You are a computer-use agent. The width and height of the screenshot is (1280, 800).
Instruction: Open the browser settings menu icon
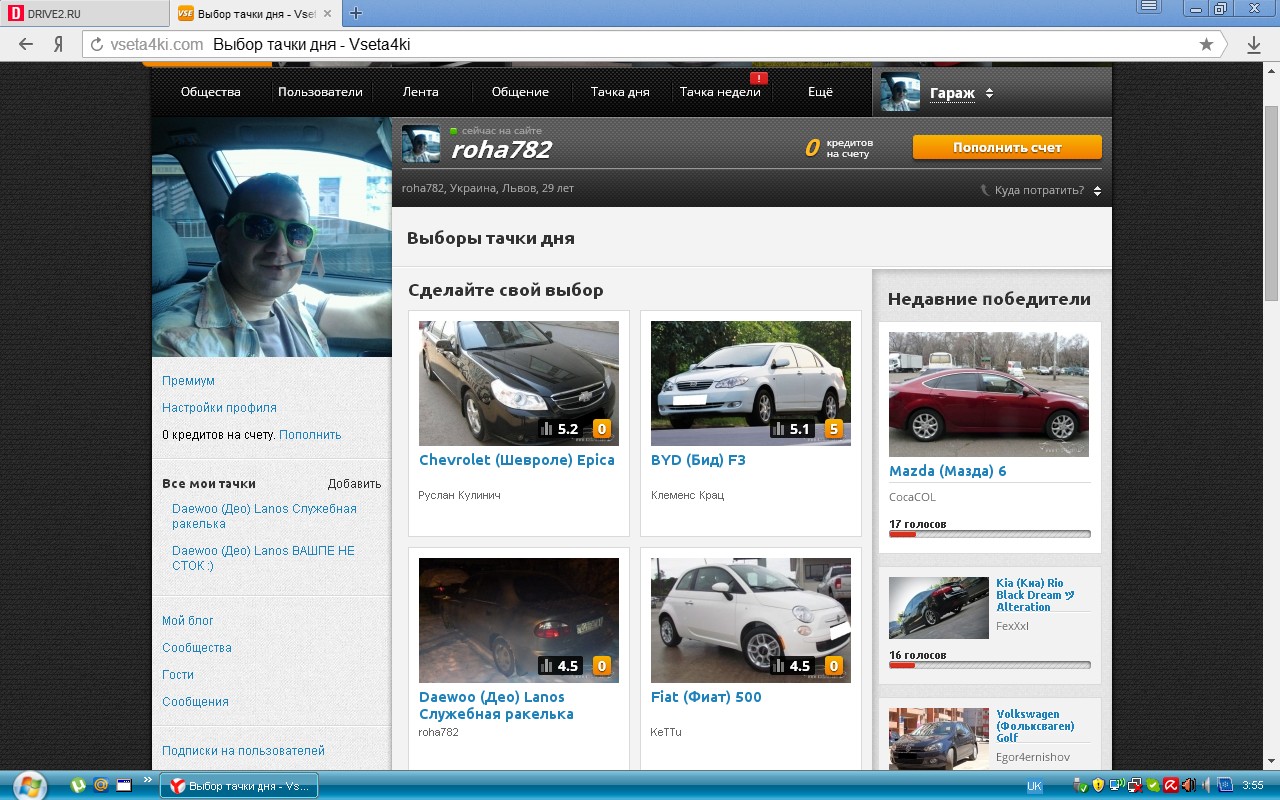tap(1149, 6)
